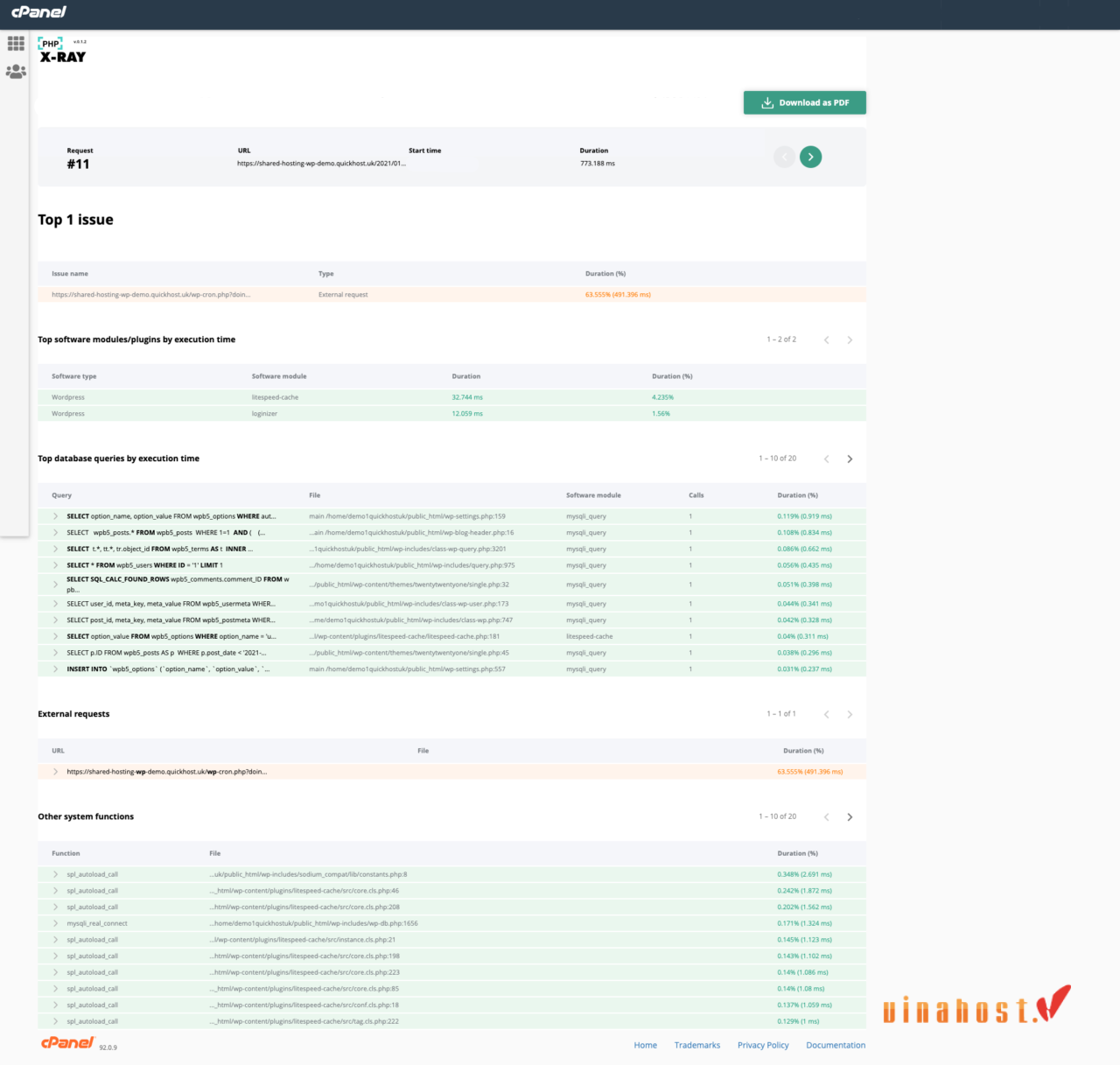1120x1065 pixels.
Task: Open the Documentation footer link
Action: [836, 1045]
